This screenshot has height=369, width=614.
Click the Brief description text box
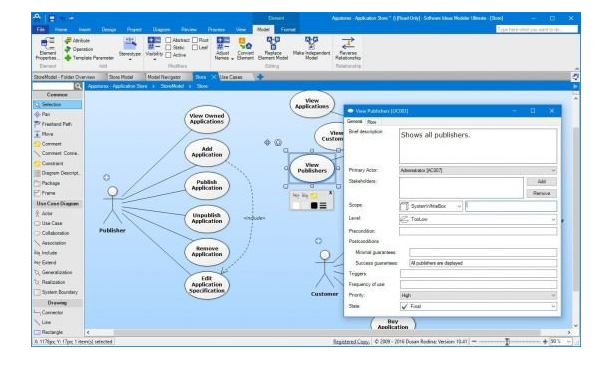pyautogui.click(x=478, y=146)
